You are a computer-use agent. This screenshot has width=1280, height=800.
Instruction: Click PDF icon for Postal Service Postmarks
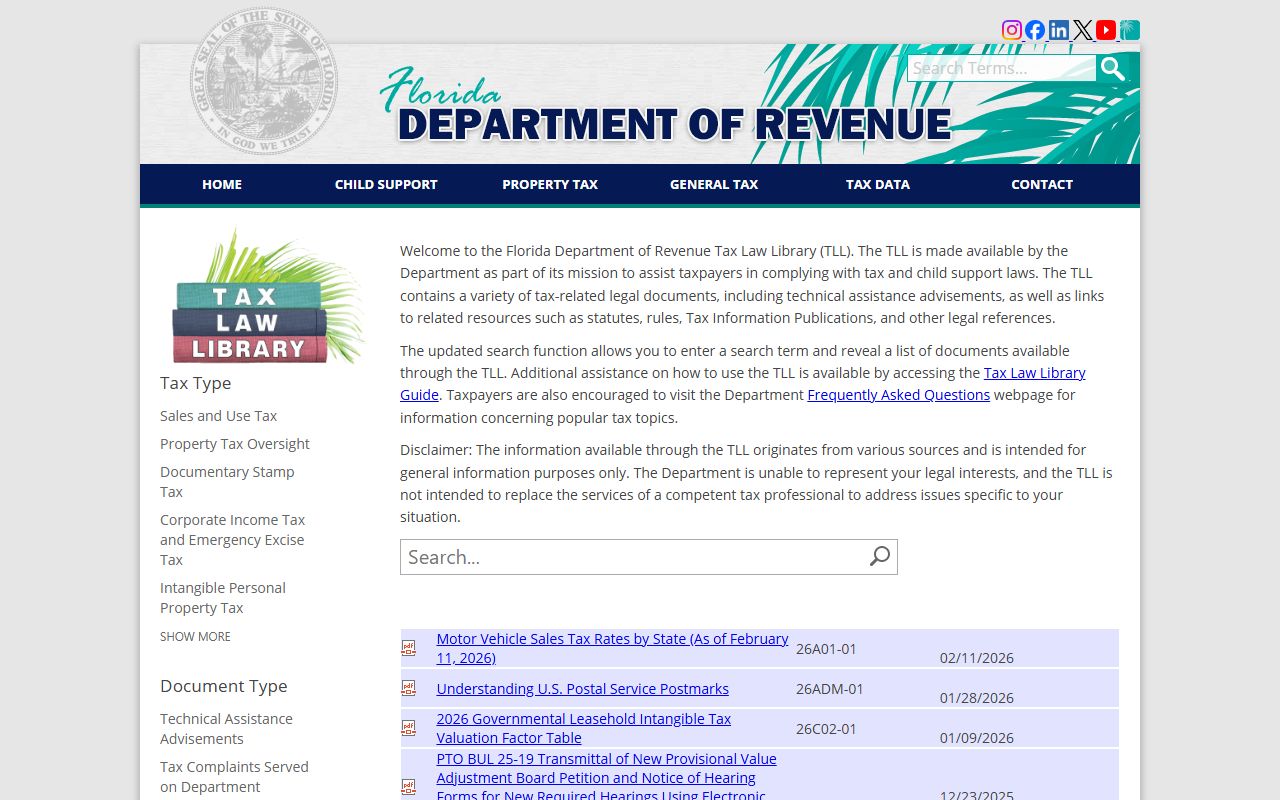(x=408, y=688)
